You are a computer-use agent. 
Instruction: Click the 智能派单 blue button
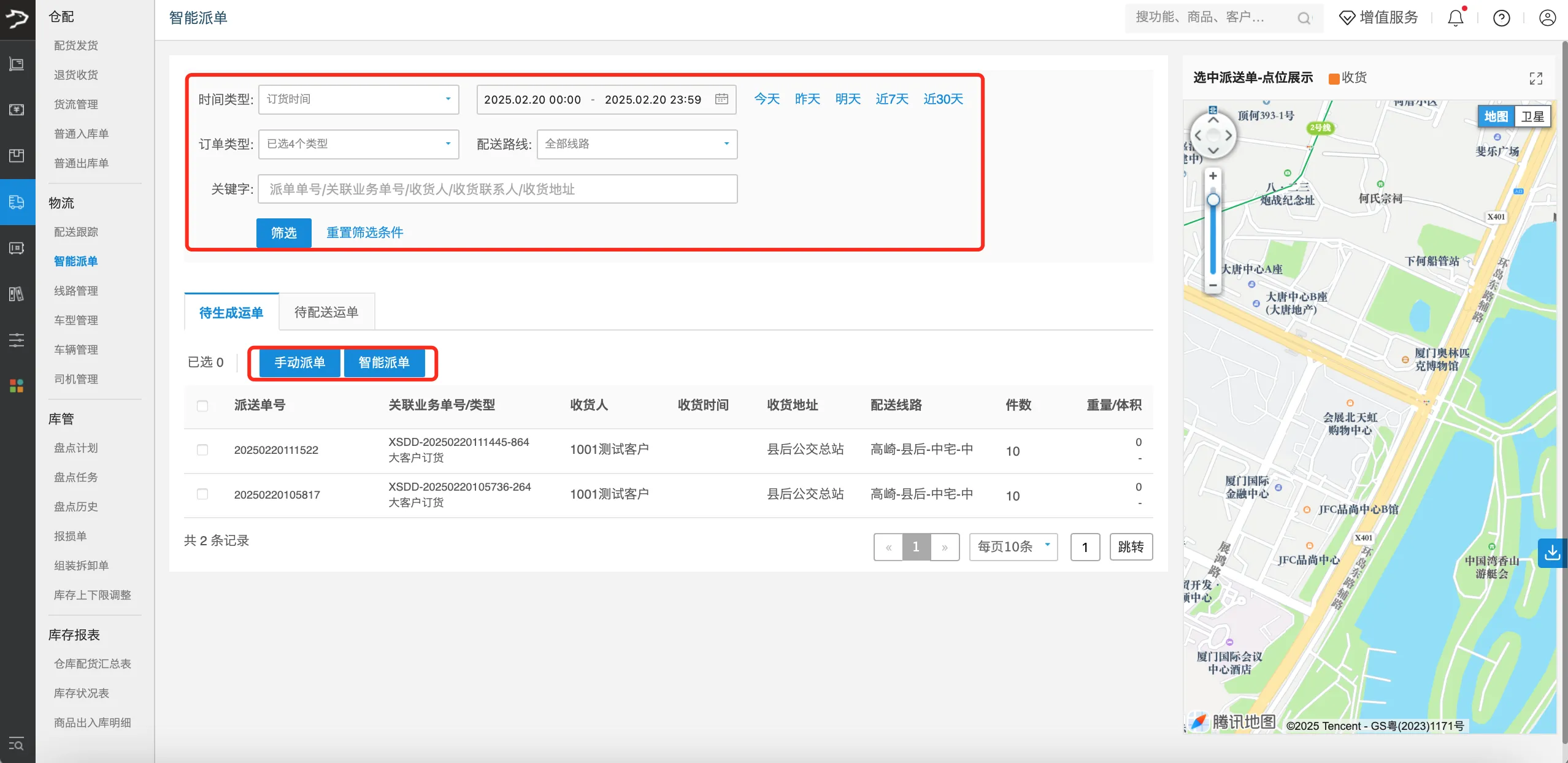383,362
